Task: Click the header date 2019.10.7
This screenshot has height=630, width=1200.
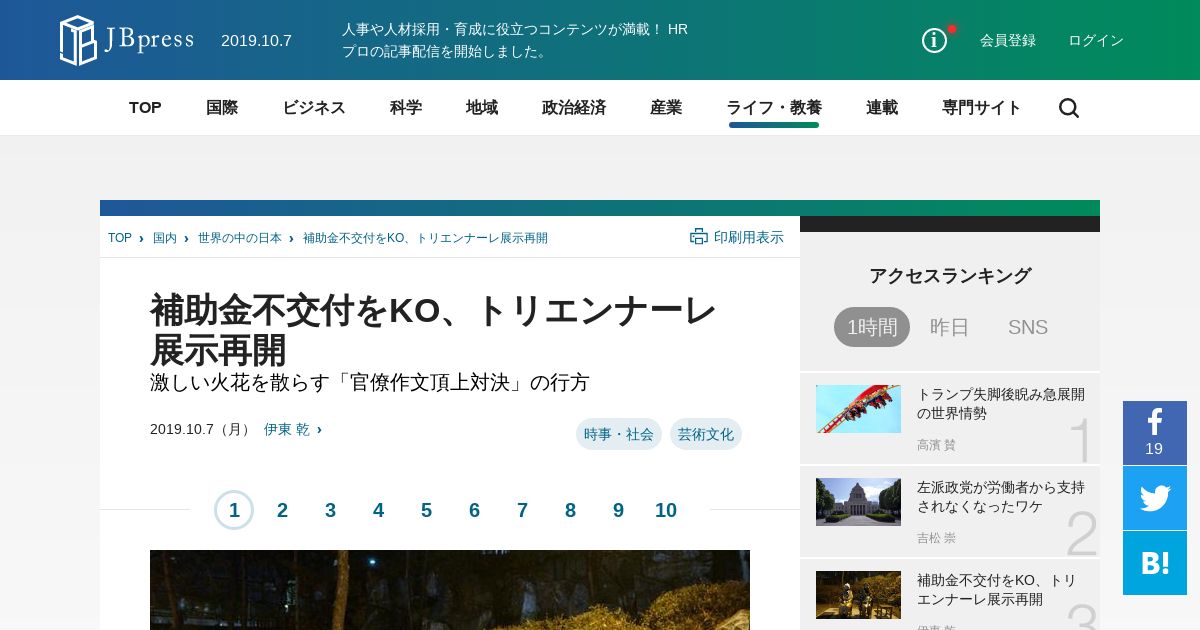Action: point(256,40)
